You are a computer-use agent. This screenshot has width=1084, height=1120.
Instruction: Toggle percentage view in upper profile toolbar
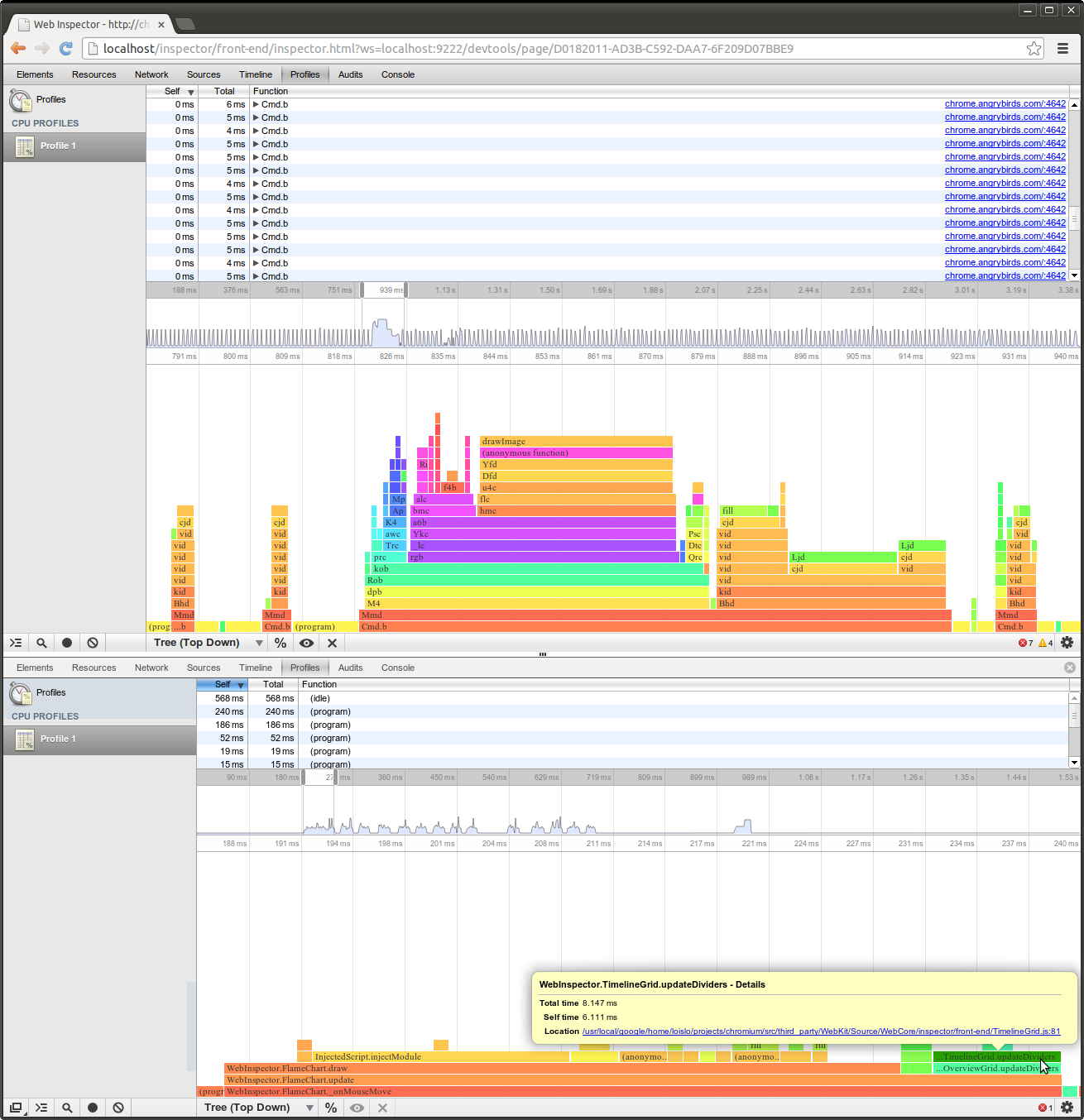[x=281, y=643]
